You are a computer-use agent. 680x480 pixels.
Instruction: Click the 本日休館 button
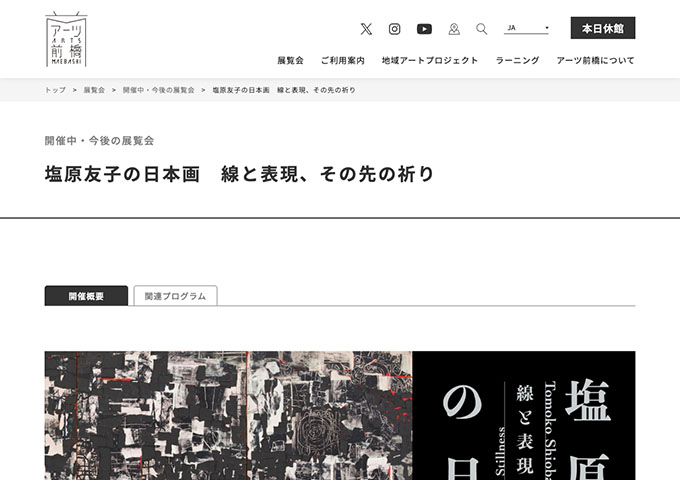[x=603, y=28]
